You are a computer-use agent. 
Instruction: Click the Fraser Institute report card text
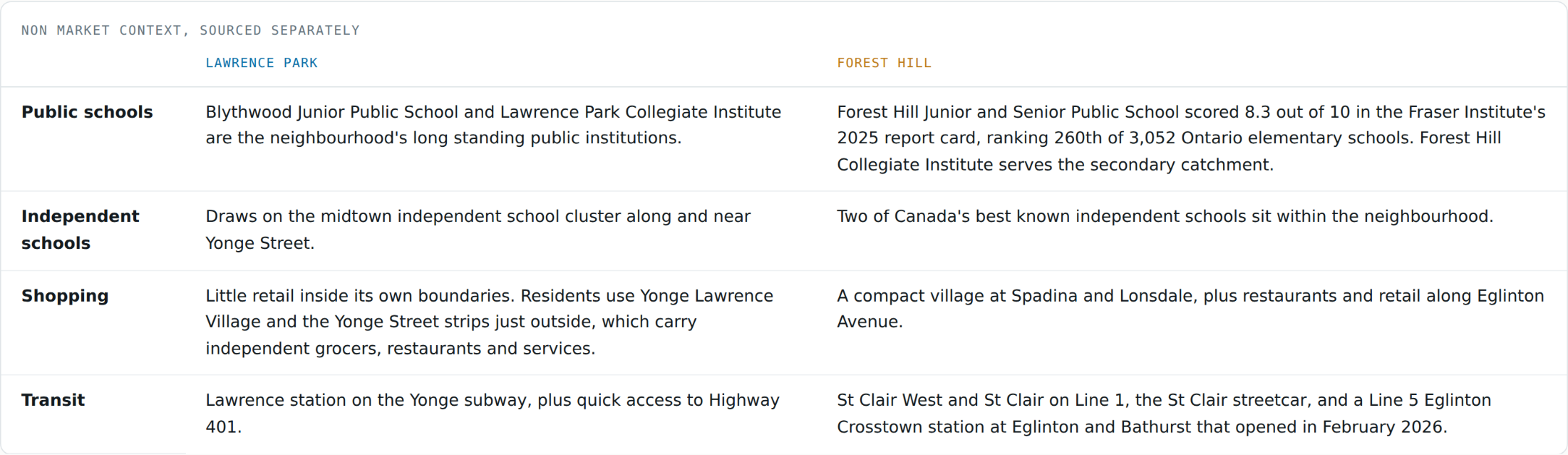tap(1191, 125)
